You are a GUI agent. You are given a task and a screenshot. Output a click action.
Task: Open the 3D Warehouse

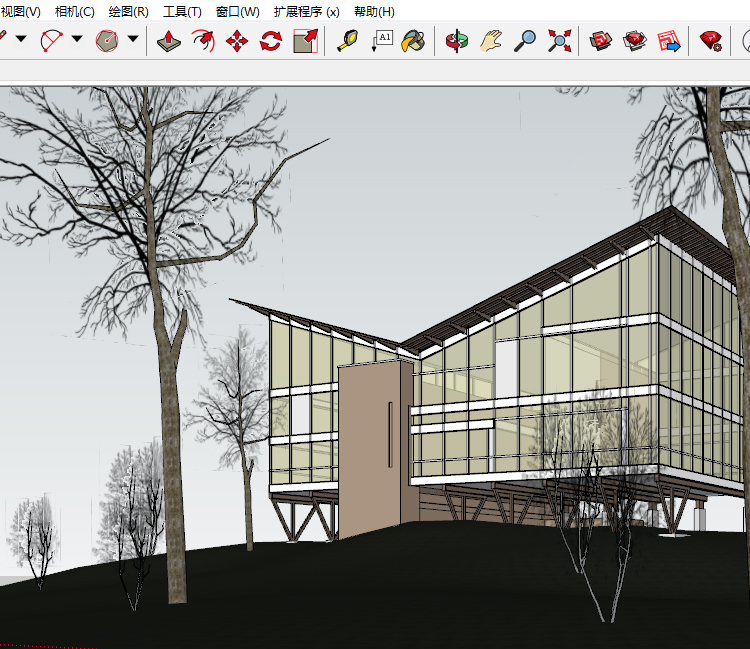click(601, 41)
